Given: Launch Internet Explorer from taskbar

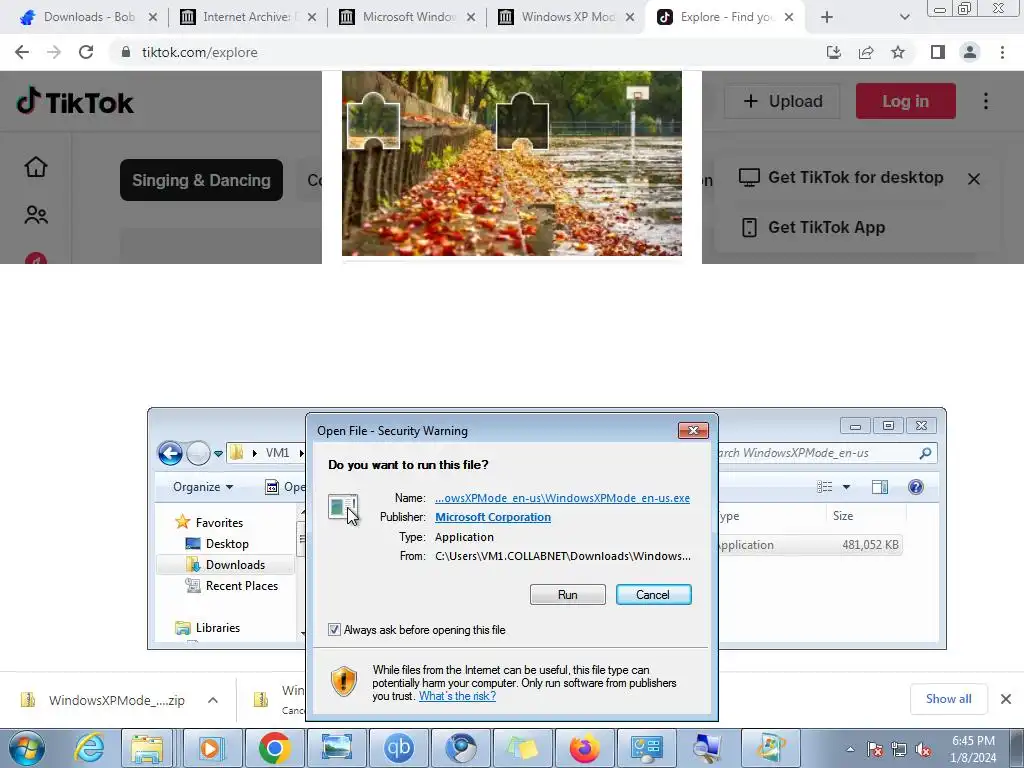Looking at the screenshot, I should 89,748.
